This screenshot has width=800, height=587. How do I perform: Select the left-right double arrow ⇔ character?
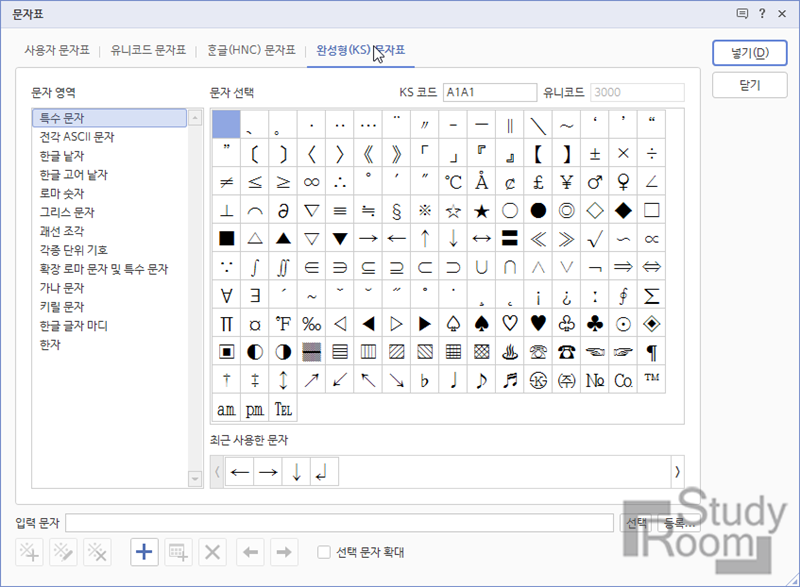point(652,267)
